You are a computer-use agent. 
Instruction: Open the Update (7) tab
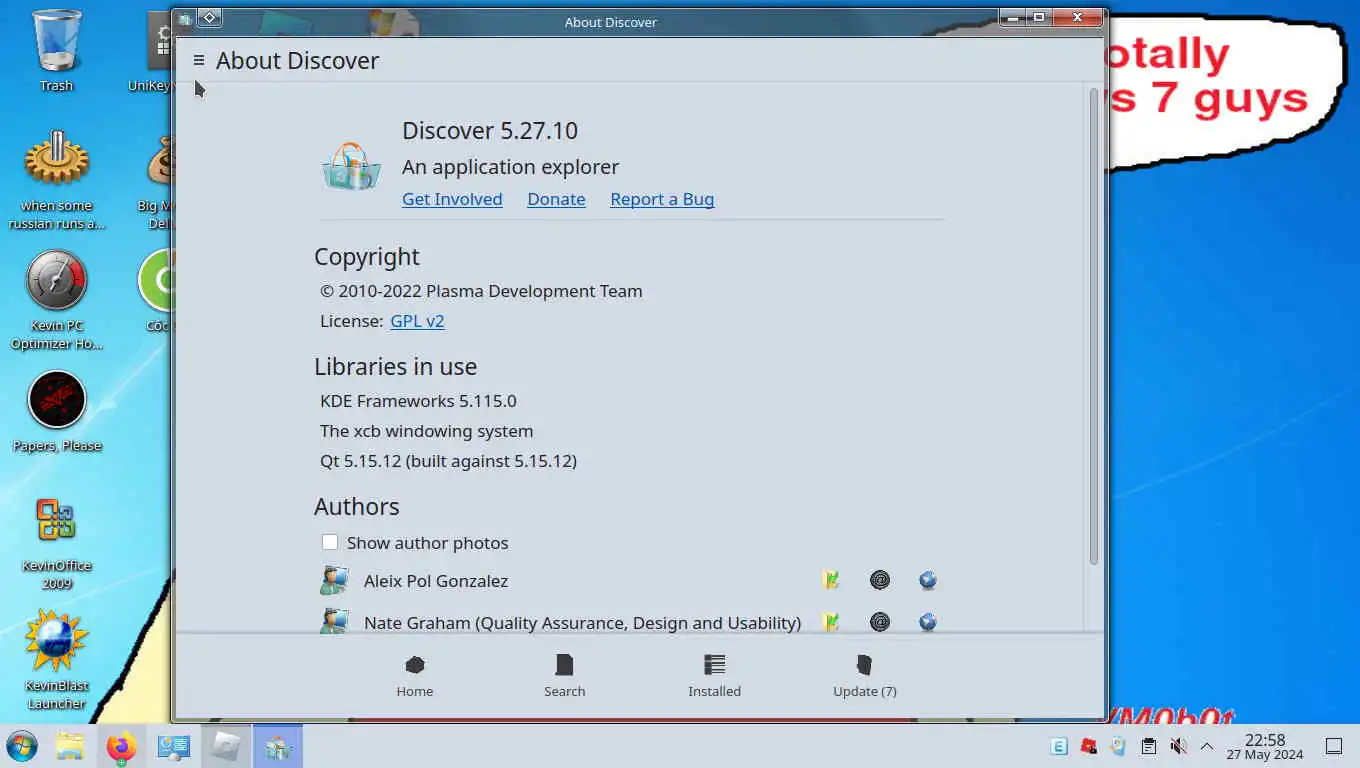[865, 676]
